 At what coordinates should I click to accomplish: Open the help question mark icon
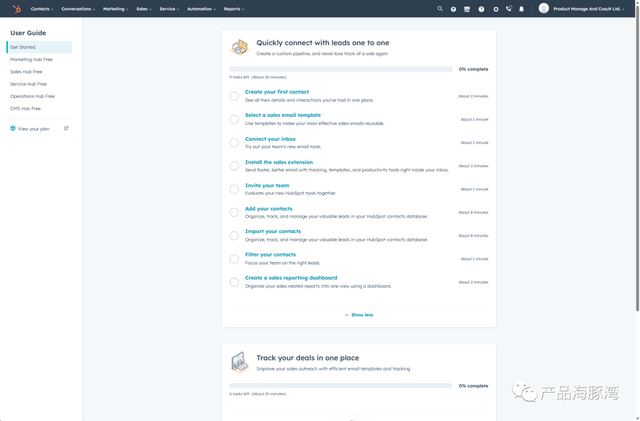point(481,9)
